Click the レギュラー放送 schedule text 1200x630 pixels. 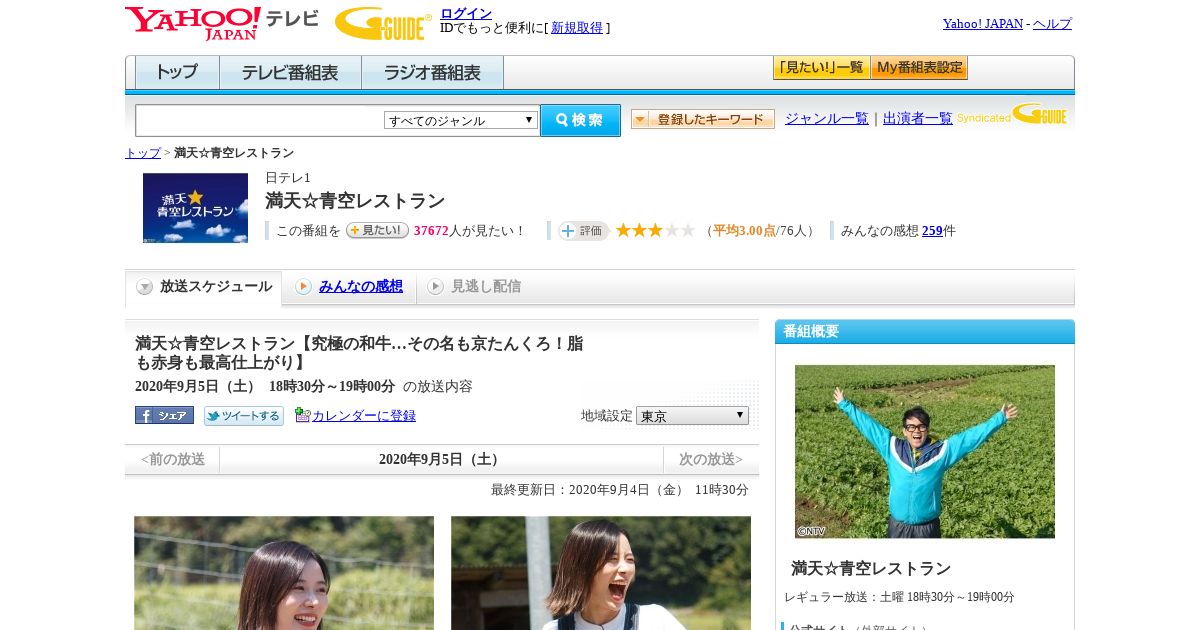point(899,597)
